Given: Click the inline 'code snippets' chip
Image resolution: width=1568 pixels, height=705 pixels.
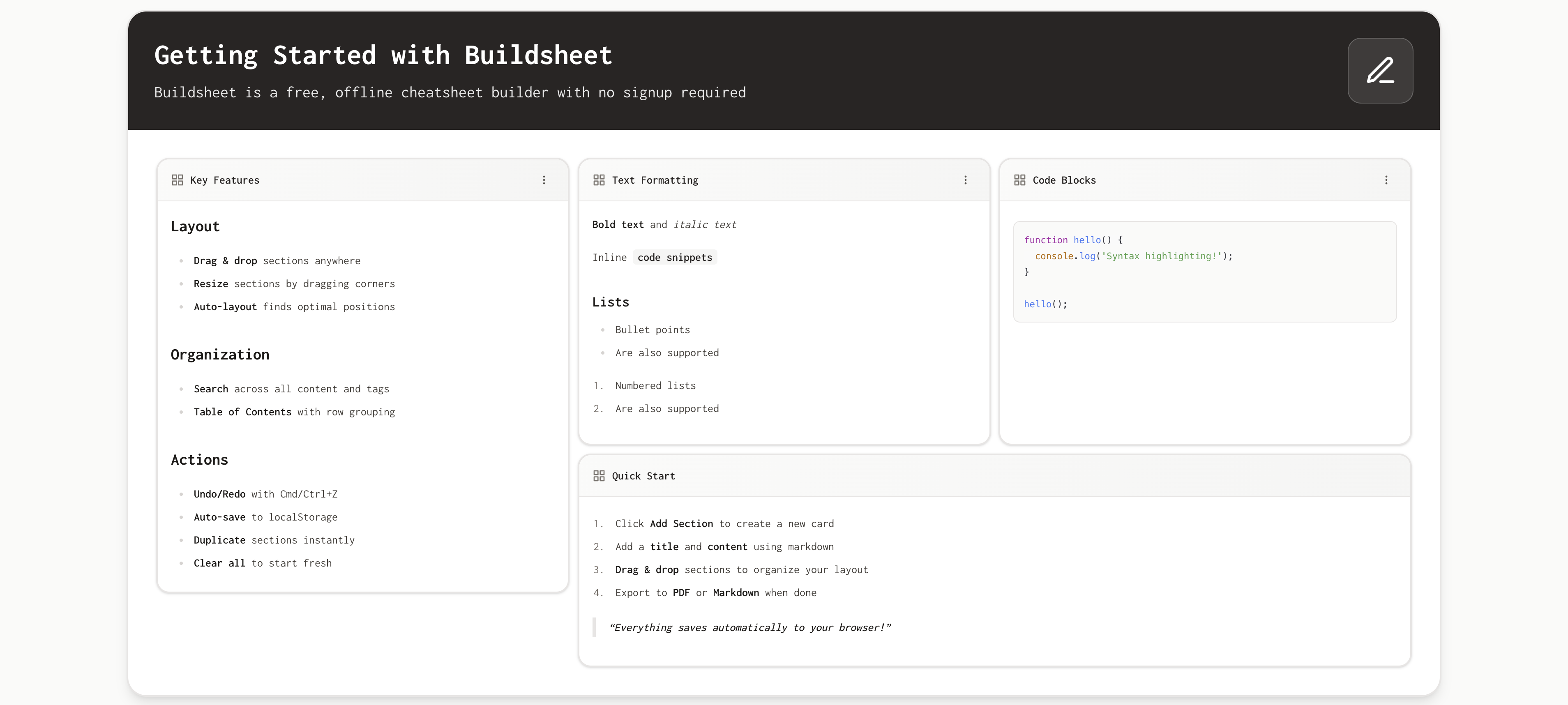Looking at the screenshot, I should coord(674,258).
